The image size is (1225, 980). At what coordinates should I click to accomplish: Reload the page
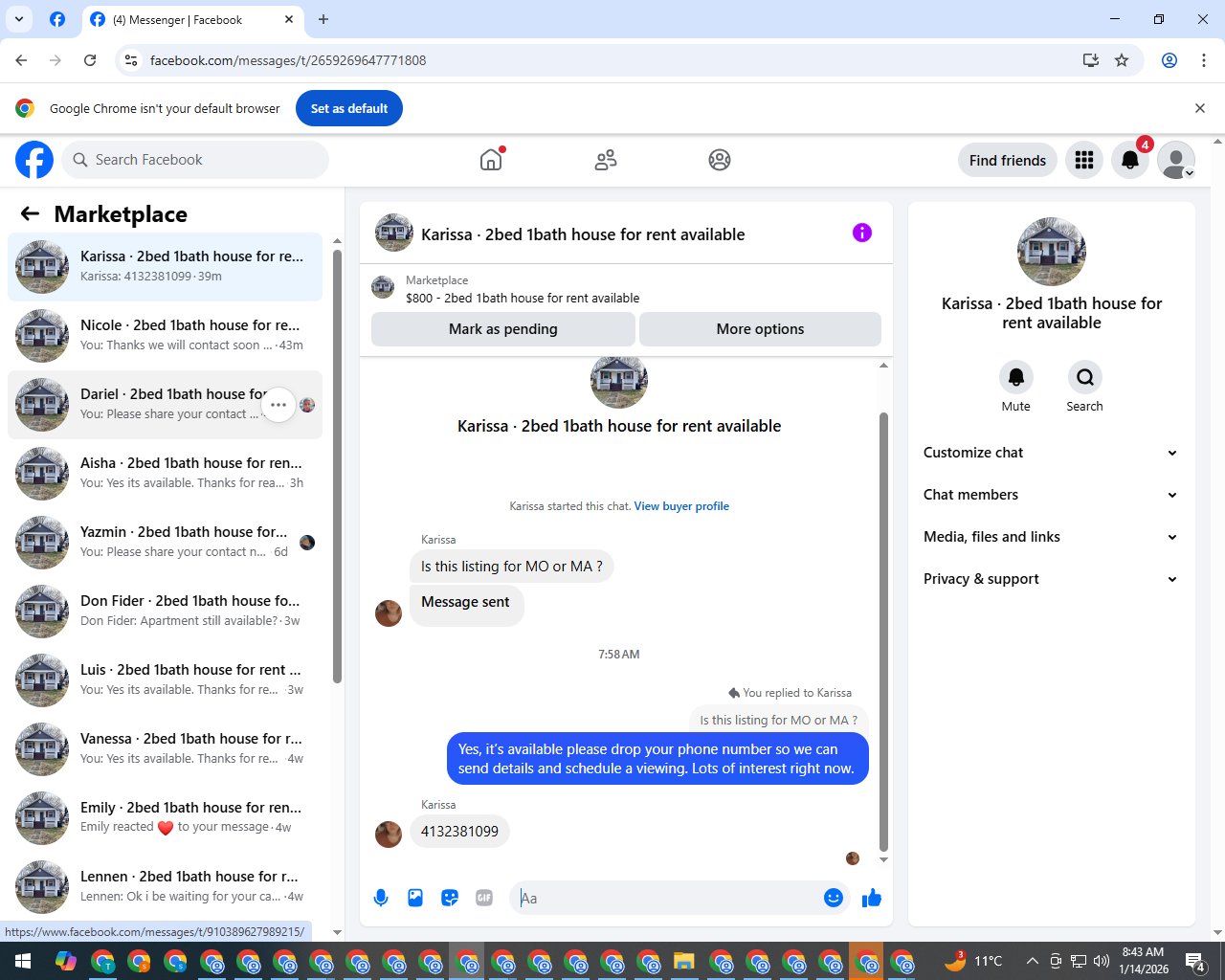pyautogui.click(x=90, y=60)
